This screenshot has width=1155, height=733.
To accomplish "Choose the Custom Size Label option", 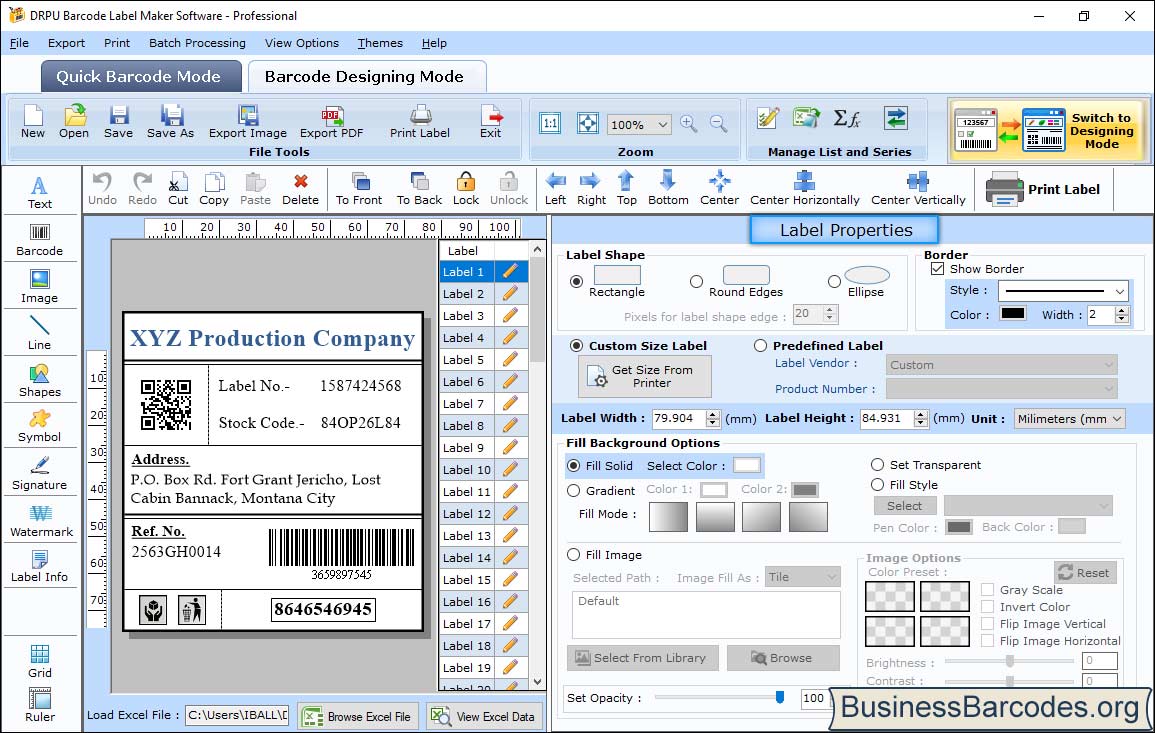I will pos(577,346).
